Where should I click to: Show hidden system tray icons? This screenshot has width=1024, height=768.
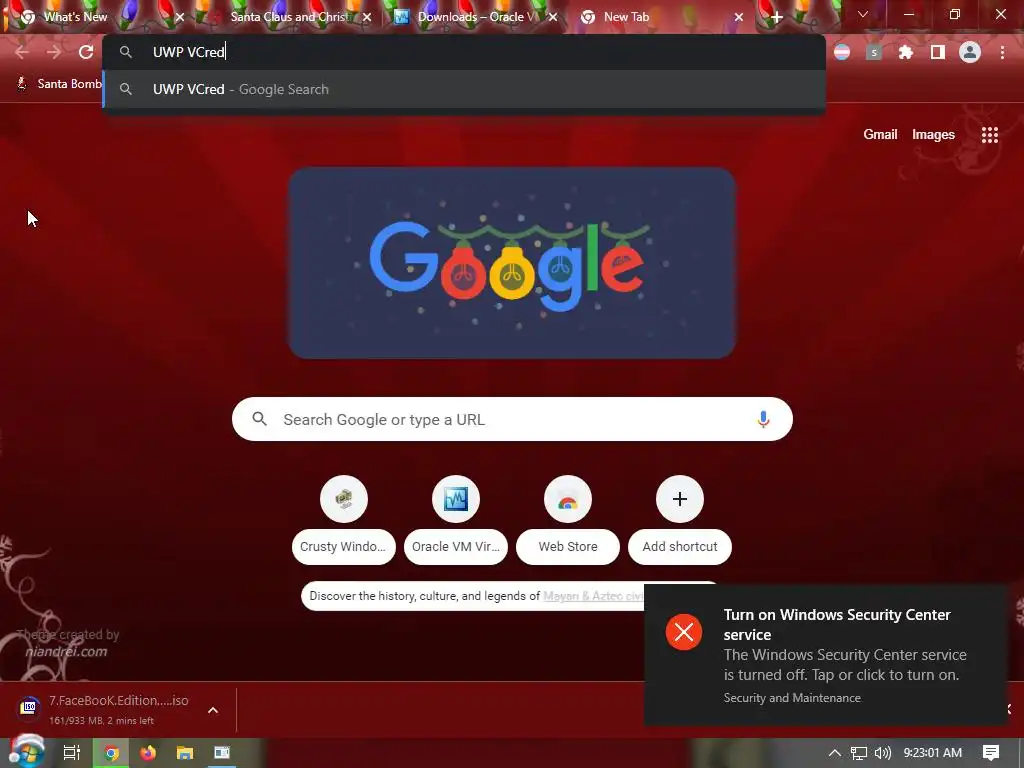pyautogui.click(x=834, y=753)
